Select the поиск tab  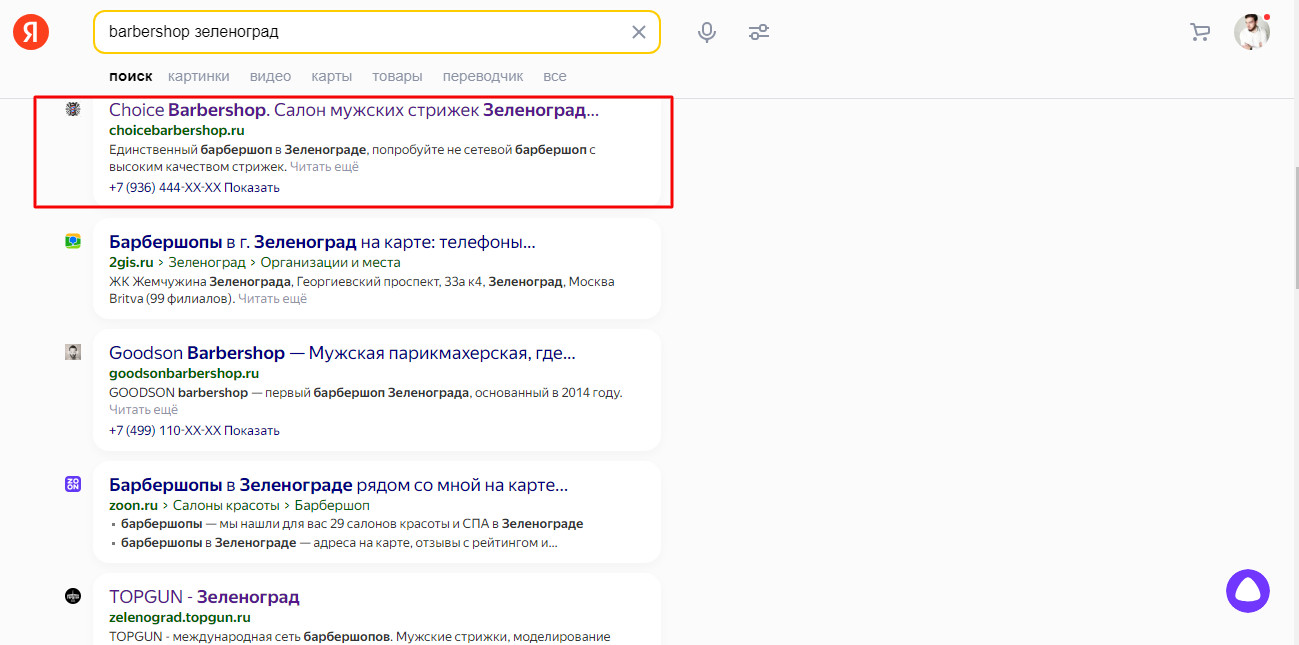(131, 76)
